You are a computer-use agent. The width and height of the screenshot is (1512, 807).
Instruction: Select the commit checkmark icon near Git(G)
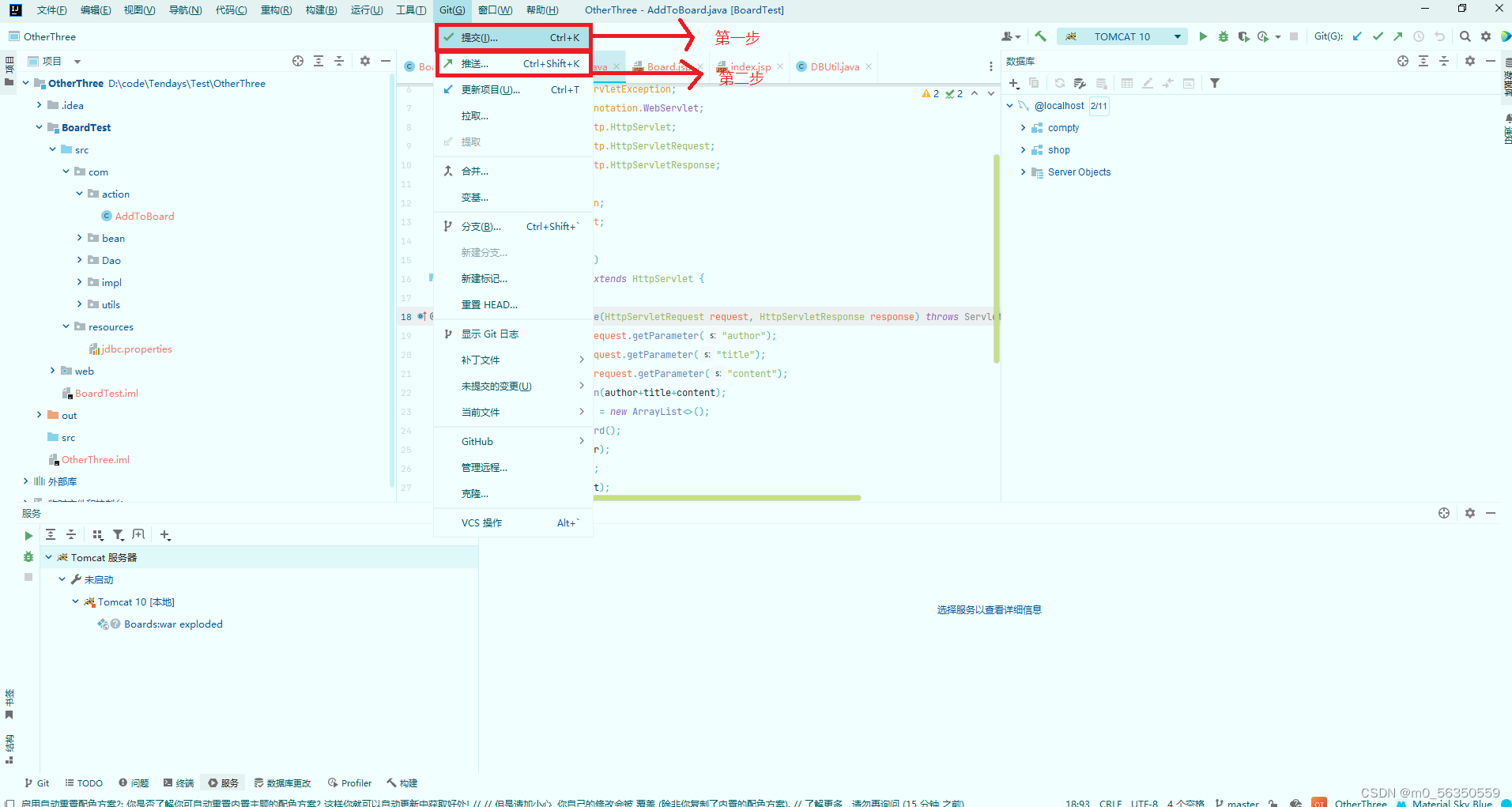[x=1377, y=36]
